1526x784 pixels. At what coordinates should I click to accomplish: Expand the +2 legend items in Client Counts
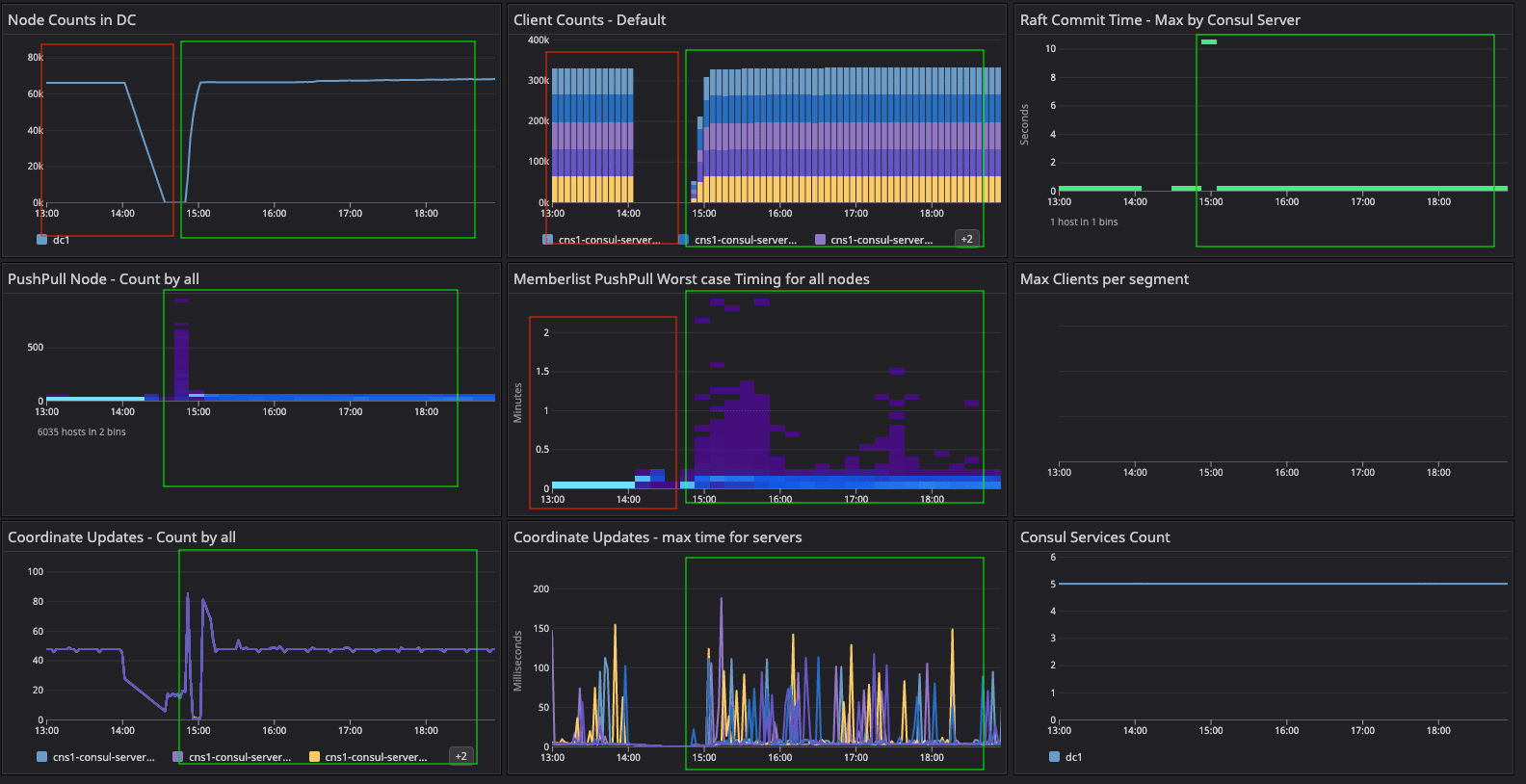pos(966,239)
